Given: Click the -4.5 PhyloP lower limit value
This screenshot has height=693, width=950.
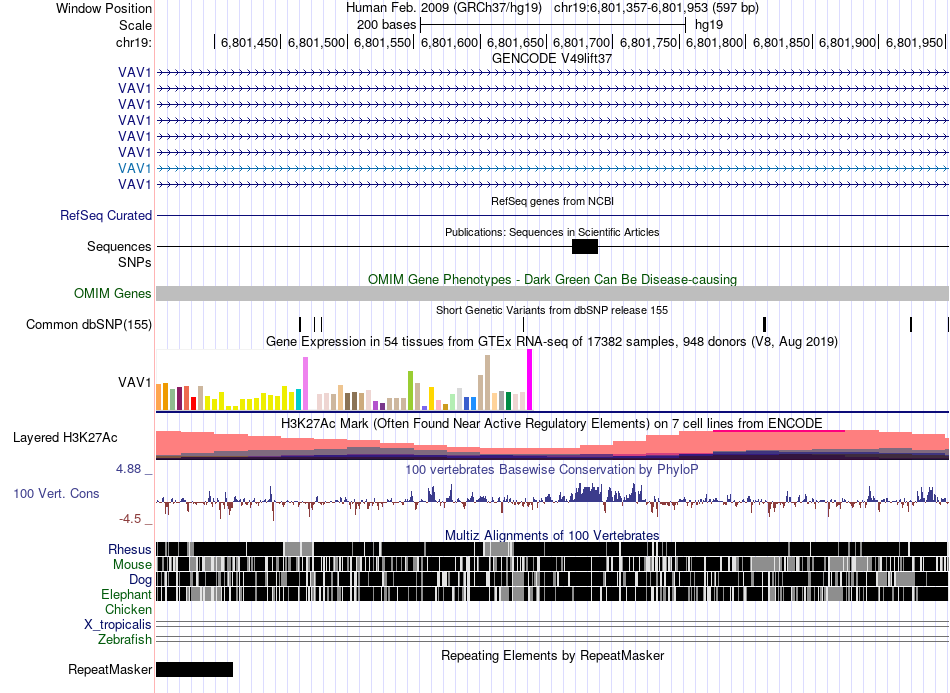Looking at the screenshot, I should (130, 519).
